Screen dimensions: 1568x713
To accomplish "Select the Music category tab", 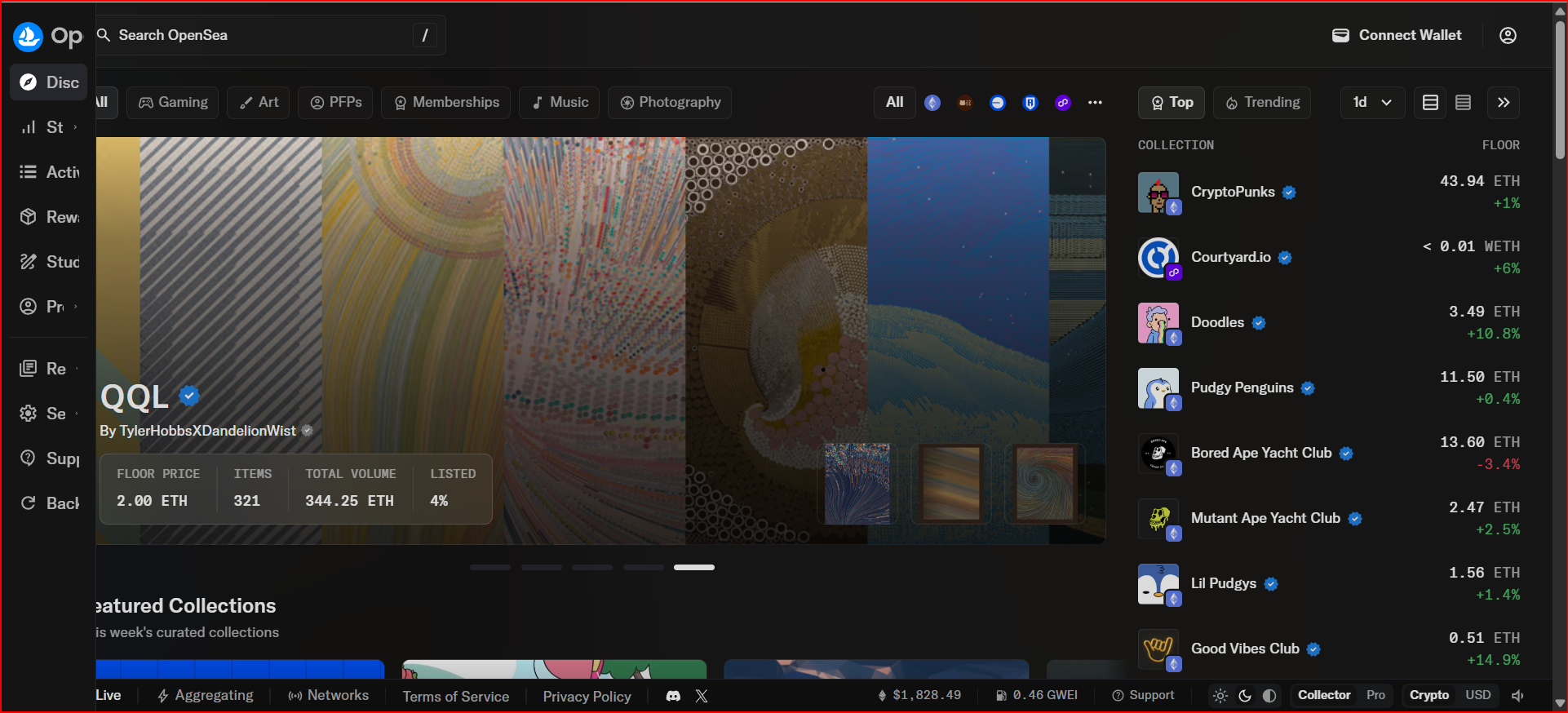I will click(560, 103).
